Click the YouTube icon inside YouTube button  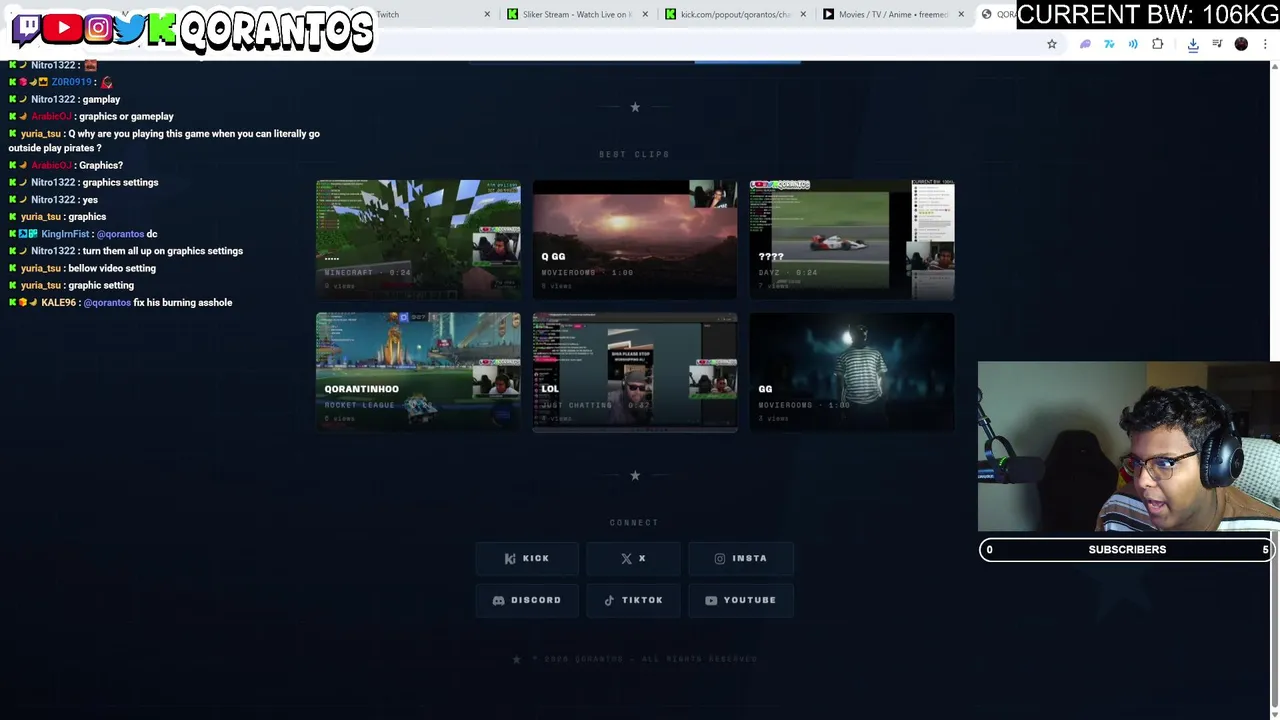[x=711, y=600]
